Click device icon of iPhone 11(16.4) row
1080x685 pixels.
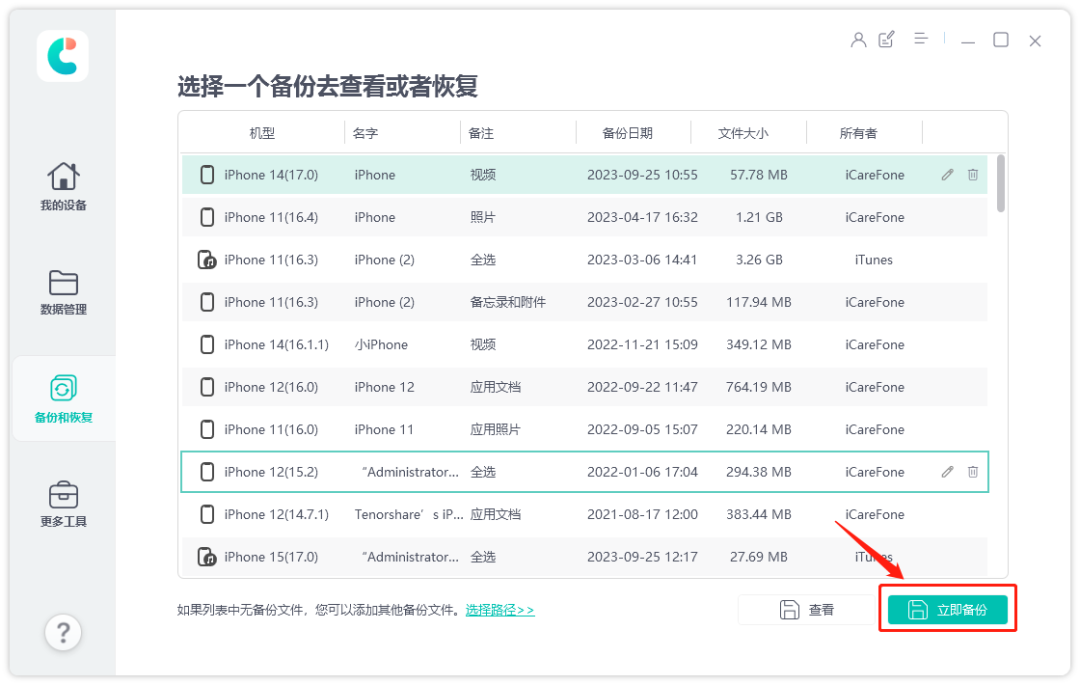(x=207, y=218)
